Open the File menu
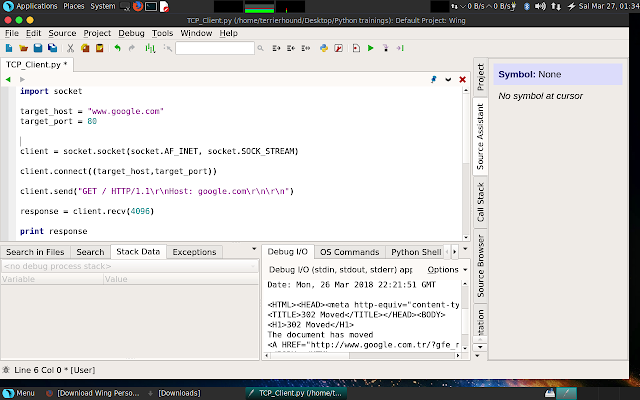The height and width of the screenshot is (400, 640). coord(12,33)
